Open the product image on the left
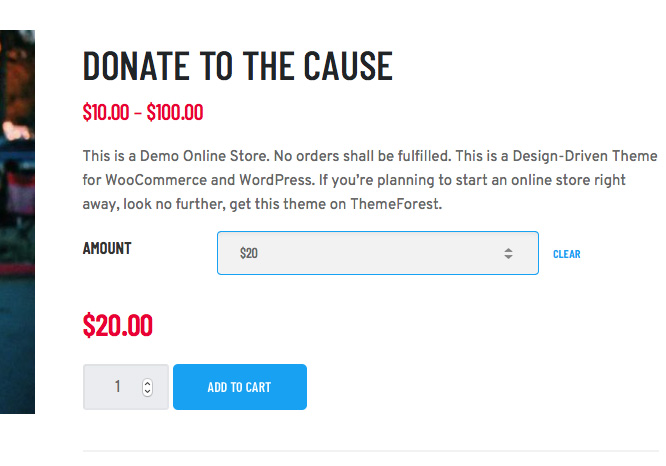The image size is (666, 466). coord(17,222)
